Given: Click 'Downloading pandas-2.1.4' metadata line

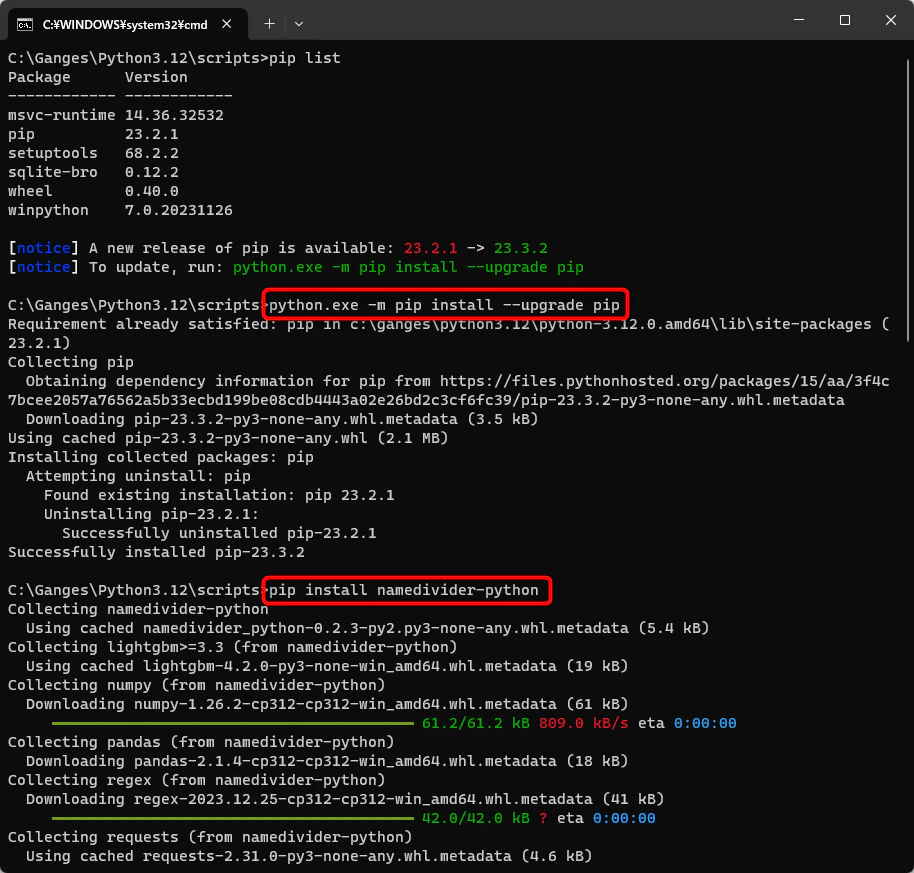Looking at the screenshot, I should pyautogui.click(x=327, y=761).
